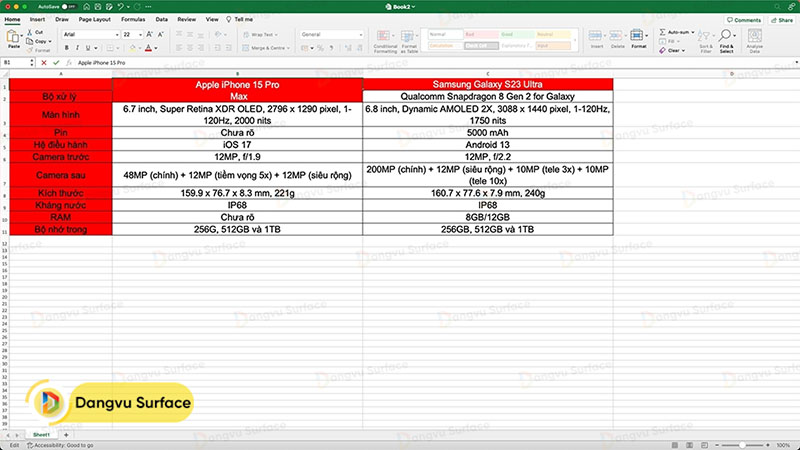
Task: Toggle bold formatting
Action: pyautogui.click(x=67, y=47)
